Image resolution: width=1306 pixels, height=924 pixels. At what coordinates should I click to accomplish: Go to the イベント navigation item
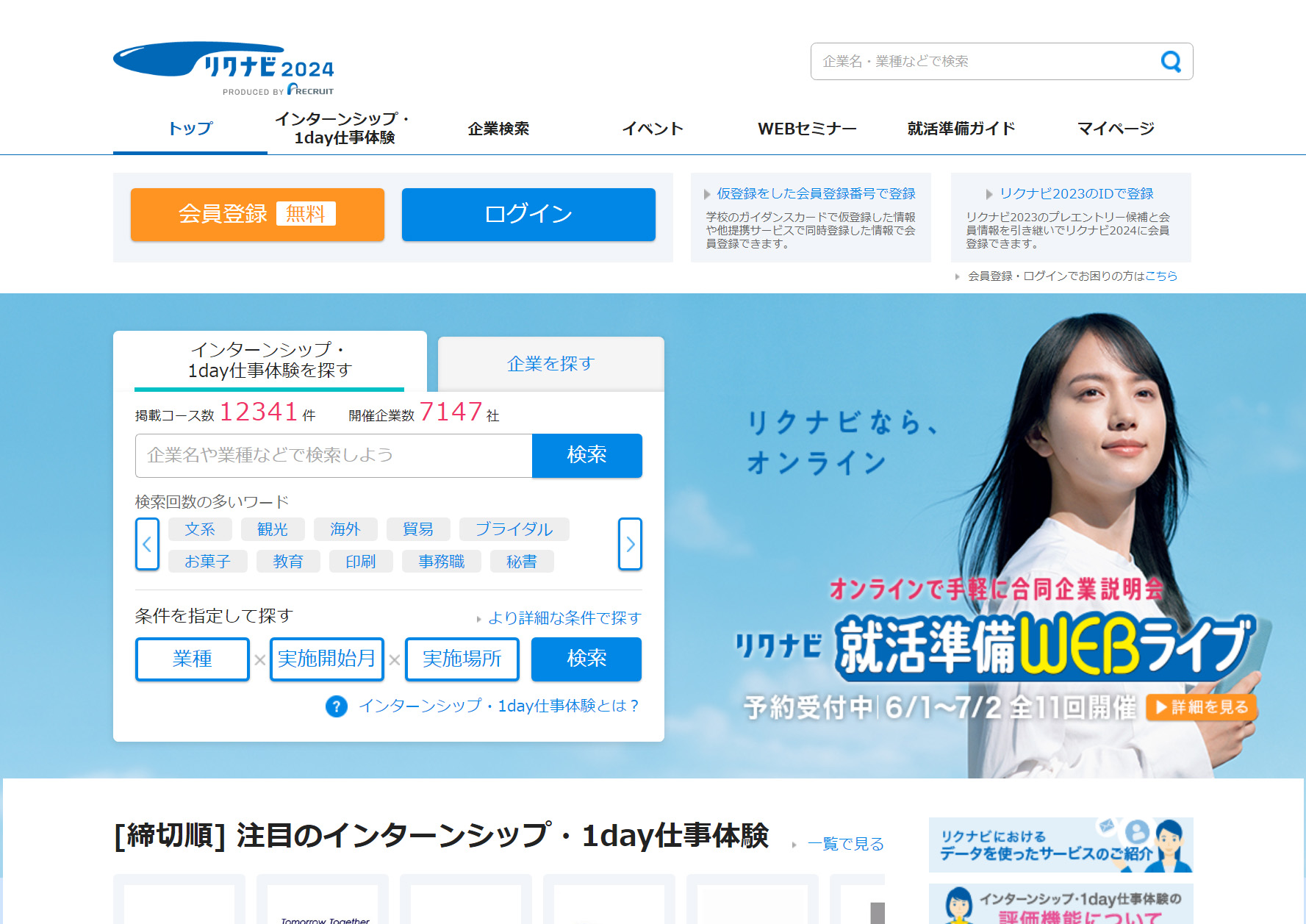tap(653, 129)
